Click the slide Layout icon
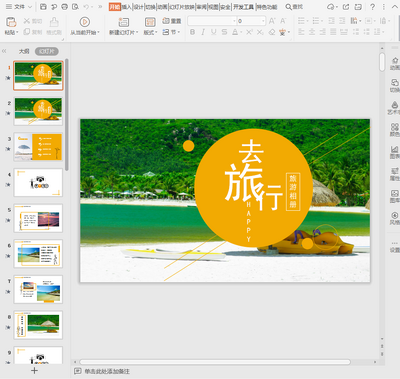Viewport: 400px width, 379px height. pos(150,22)
